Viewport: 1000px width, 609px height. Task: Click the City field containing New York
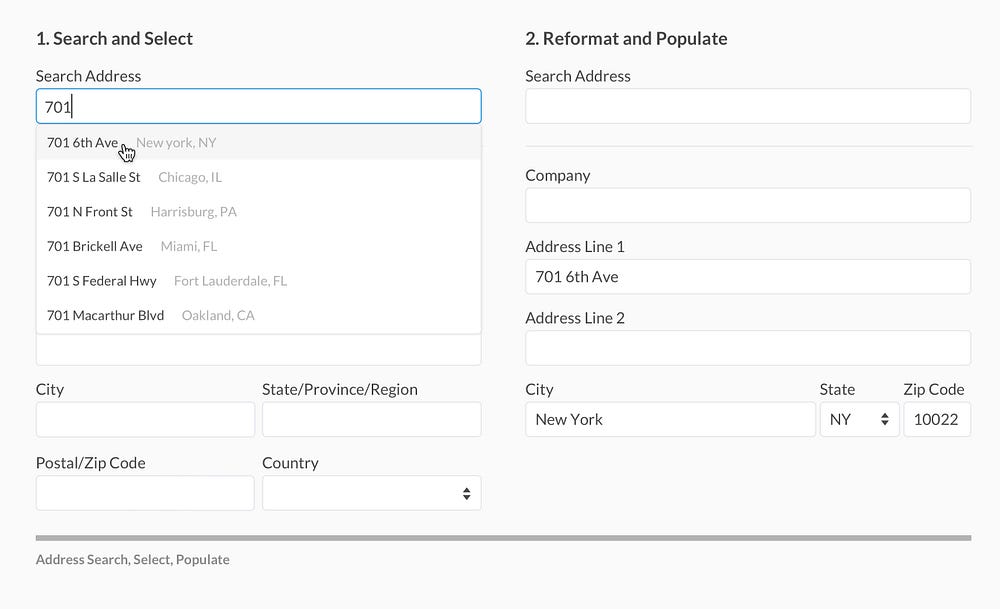(x=669, y=420)
